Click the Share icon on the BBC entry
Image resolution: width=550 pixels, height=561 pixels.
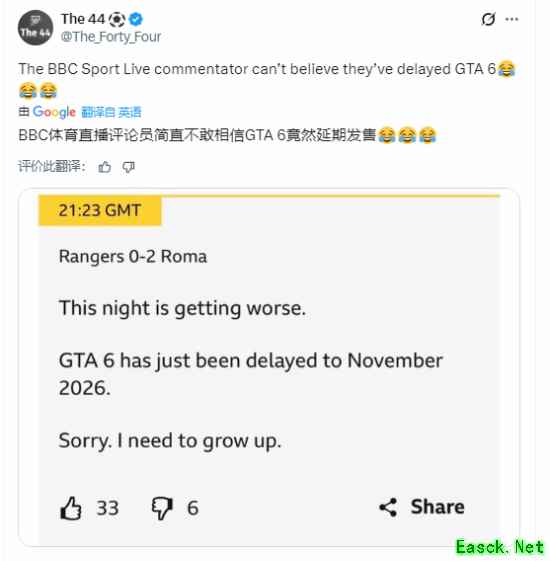tap(388, 507)
